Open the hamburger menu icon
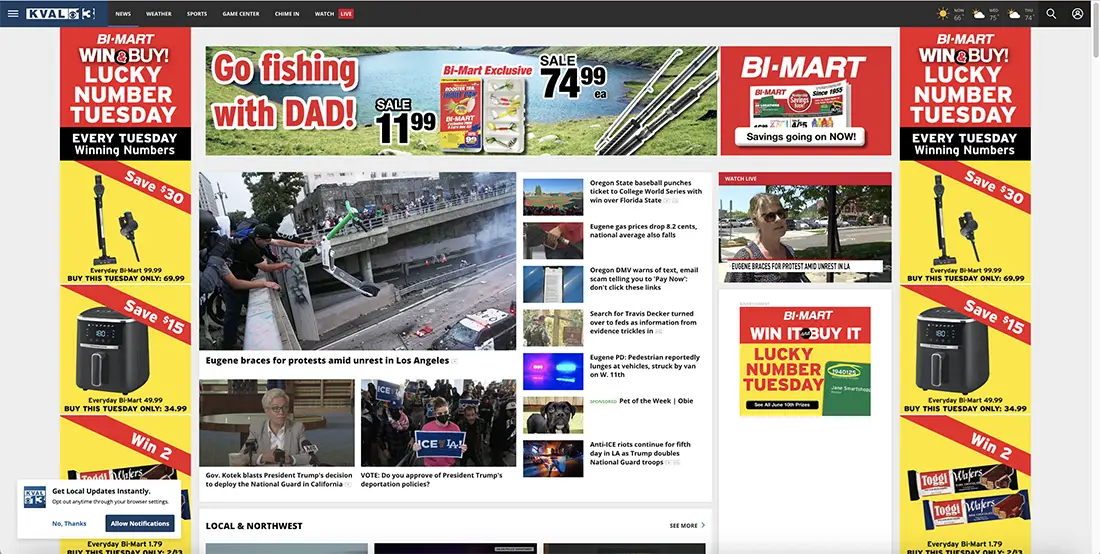 click(13, 13)
